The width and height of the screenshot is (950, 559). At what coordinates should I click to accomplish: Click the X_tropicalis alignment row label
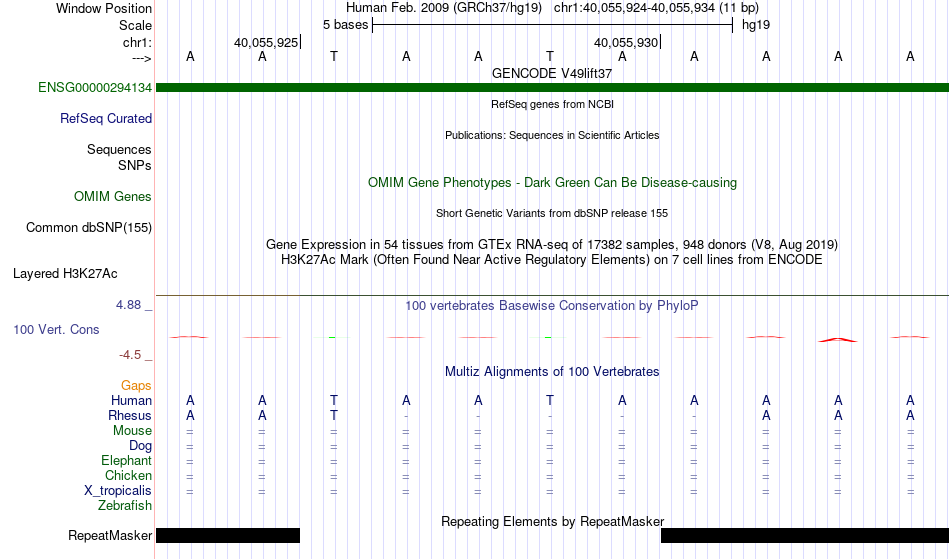click(118, 491)
